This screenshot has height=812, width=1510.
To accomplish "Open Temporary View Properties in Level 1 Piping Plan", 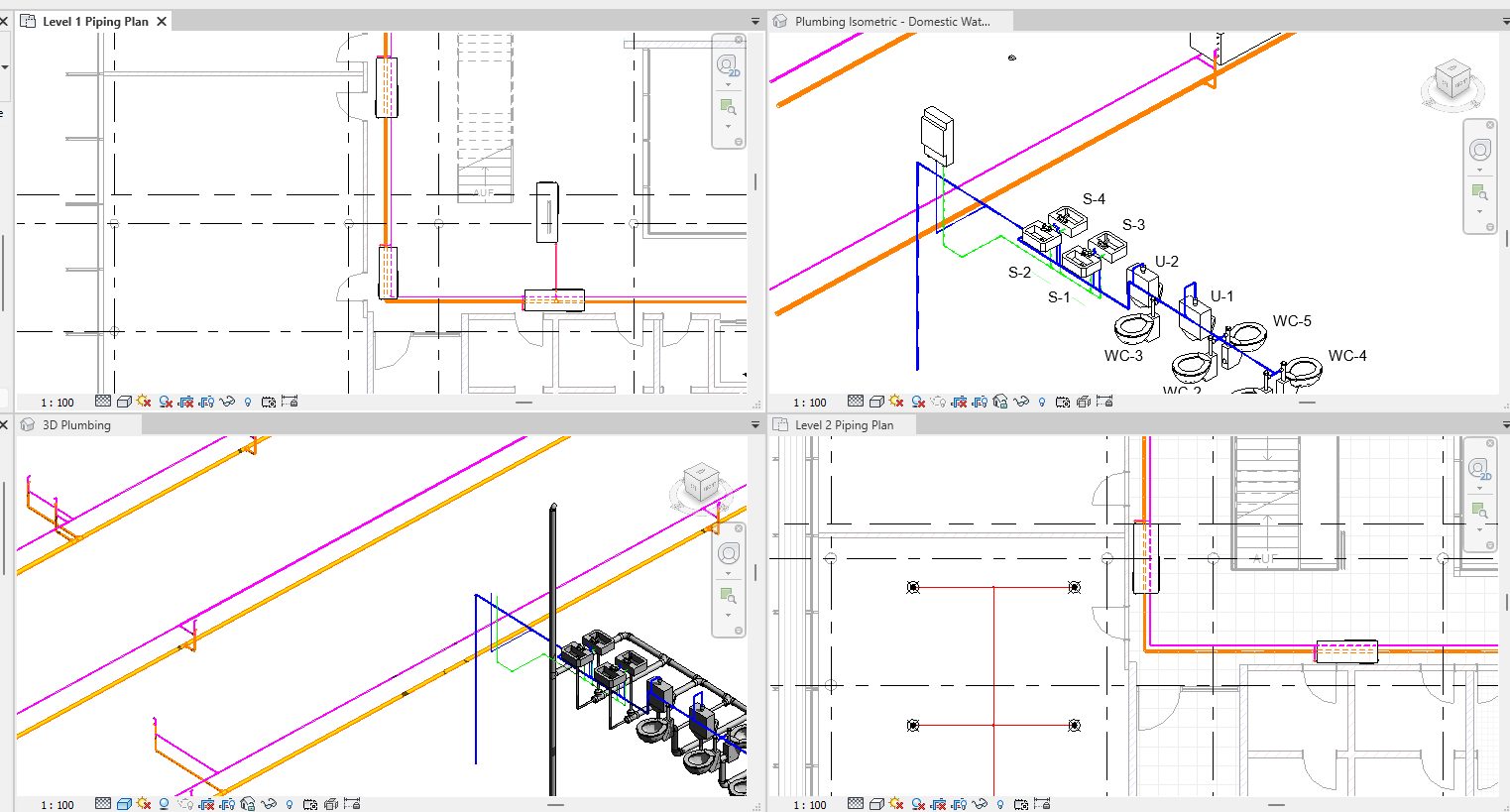I will tap(269, 402).
